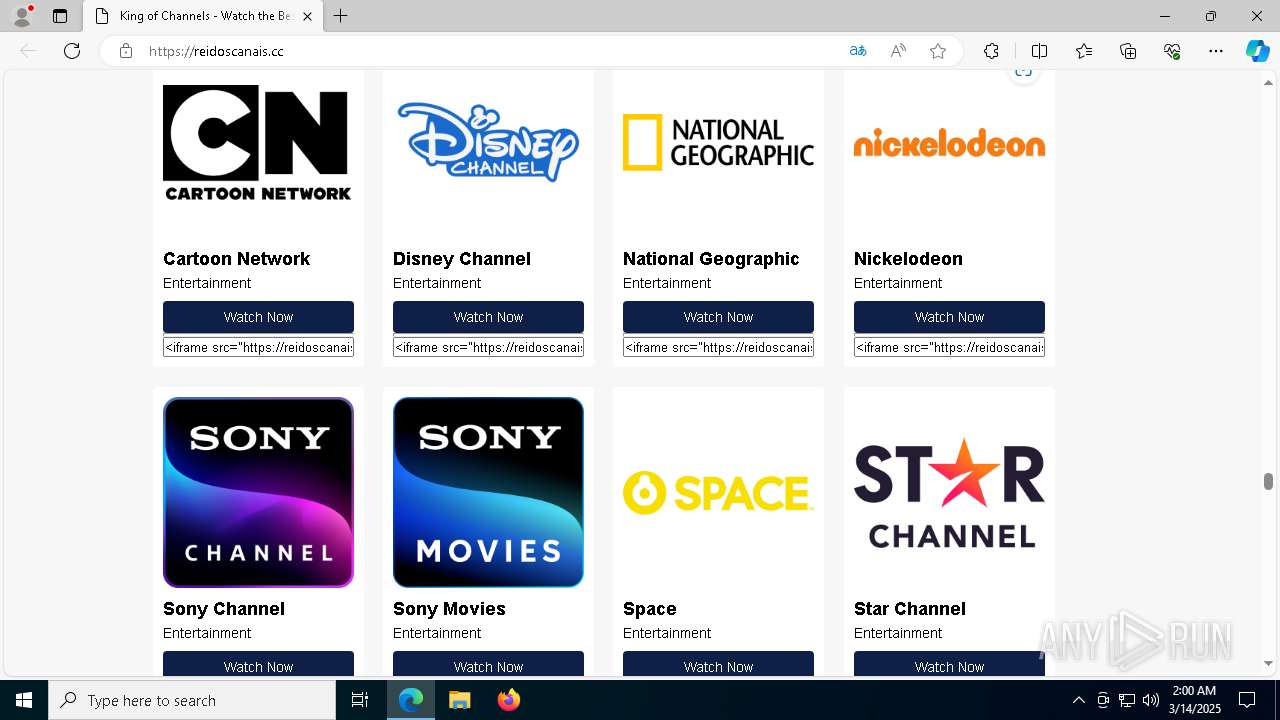Start the read aloud icon
Screen dimensions: 1280x720
click(x=898, y=51)
